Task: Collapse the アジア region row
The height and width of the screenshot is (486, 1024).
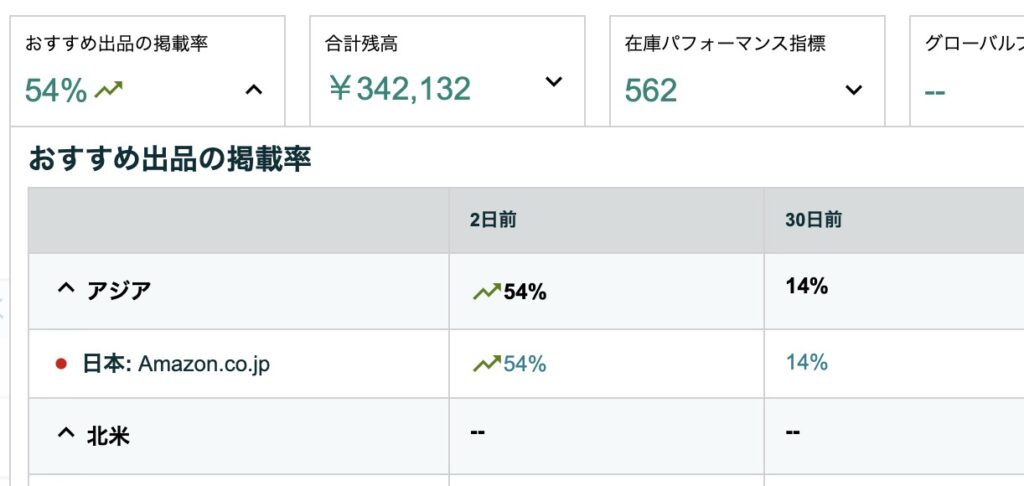Action: 66,289
